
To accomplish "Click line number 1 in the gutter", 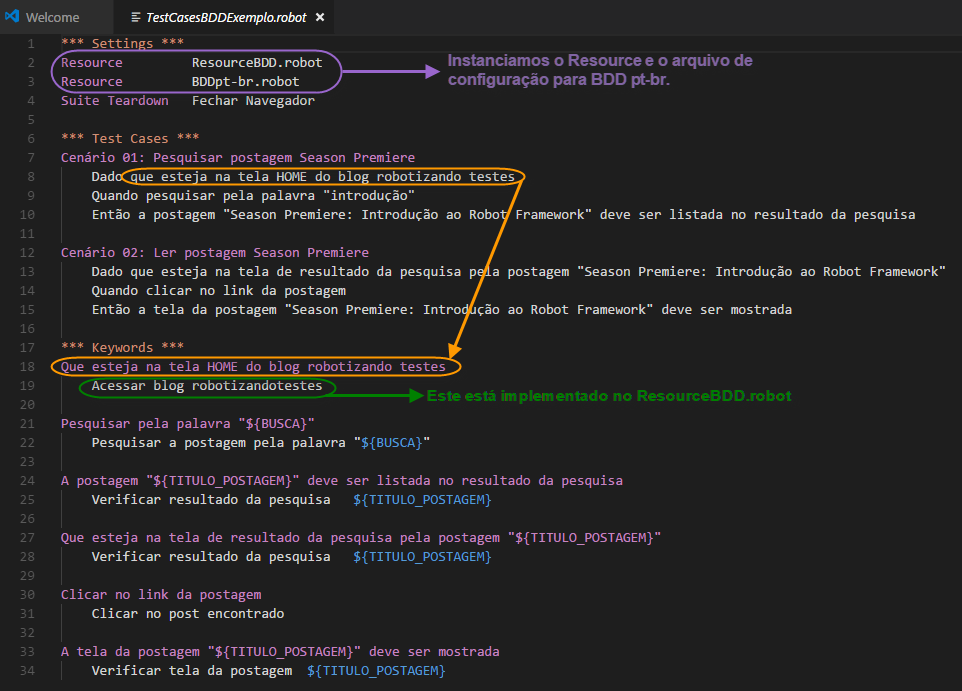I will [31, 43].
